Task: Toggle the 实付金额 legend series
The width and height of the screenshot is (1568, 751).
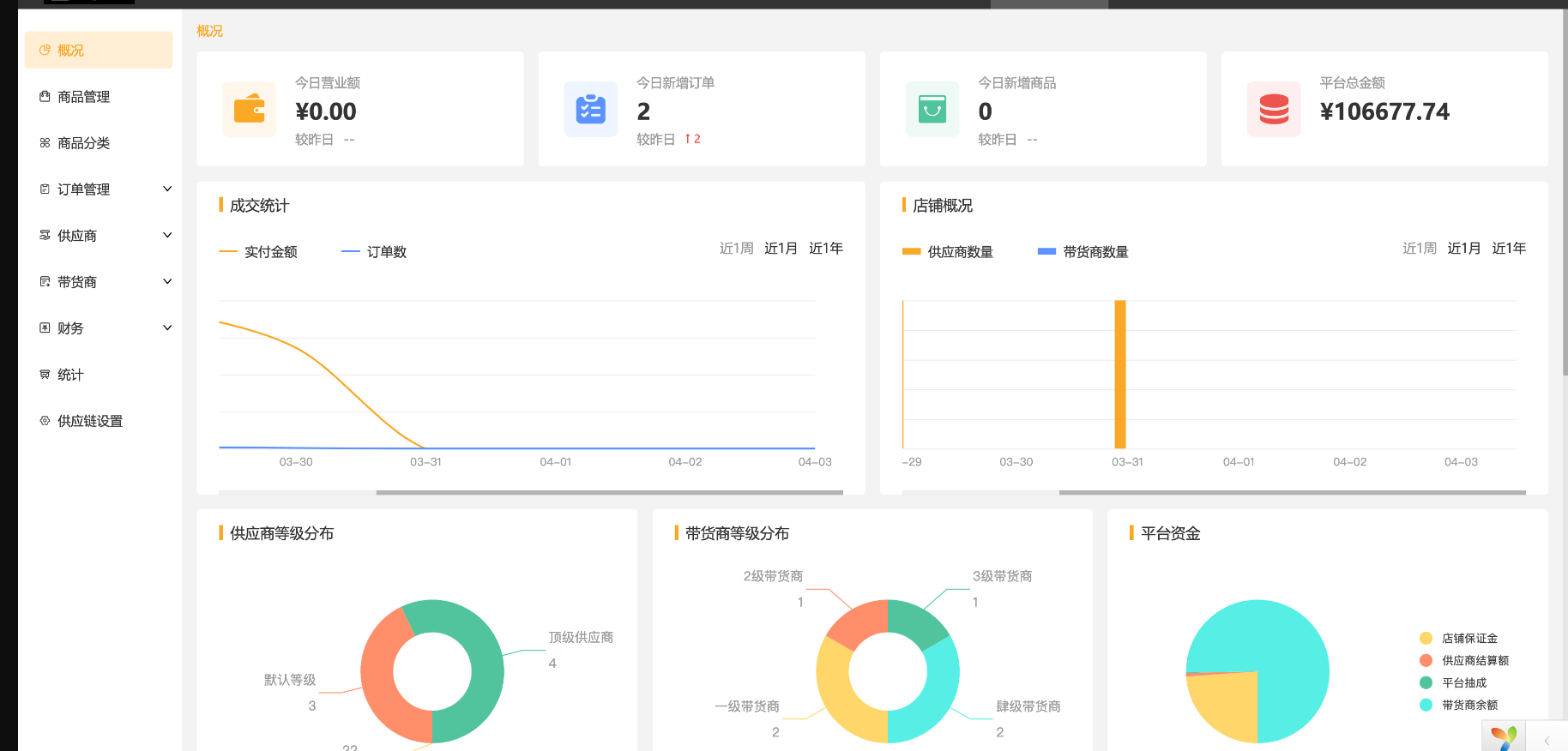Action: click(x=259, y=252)
